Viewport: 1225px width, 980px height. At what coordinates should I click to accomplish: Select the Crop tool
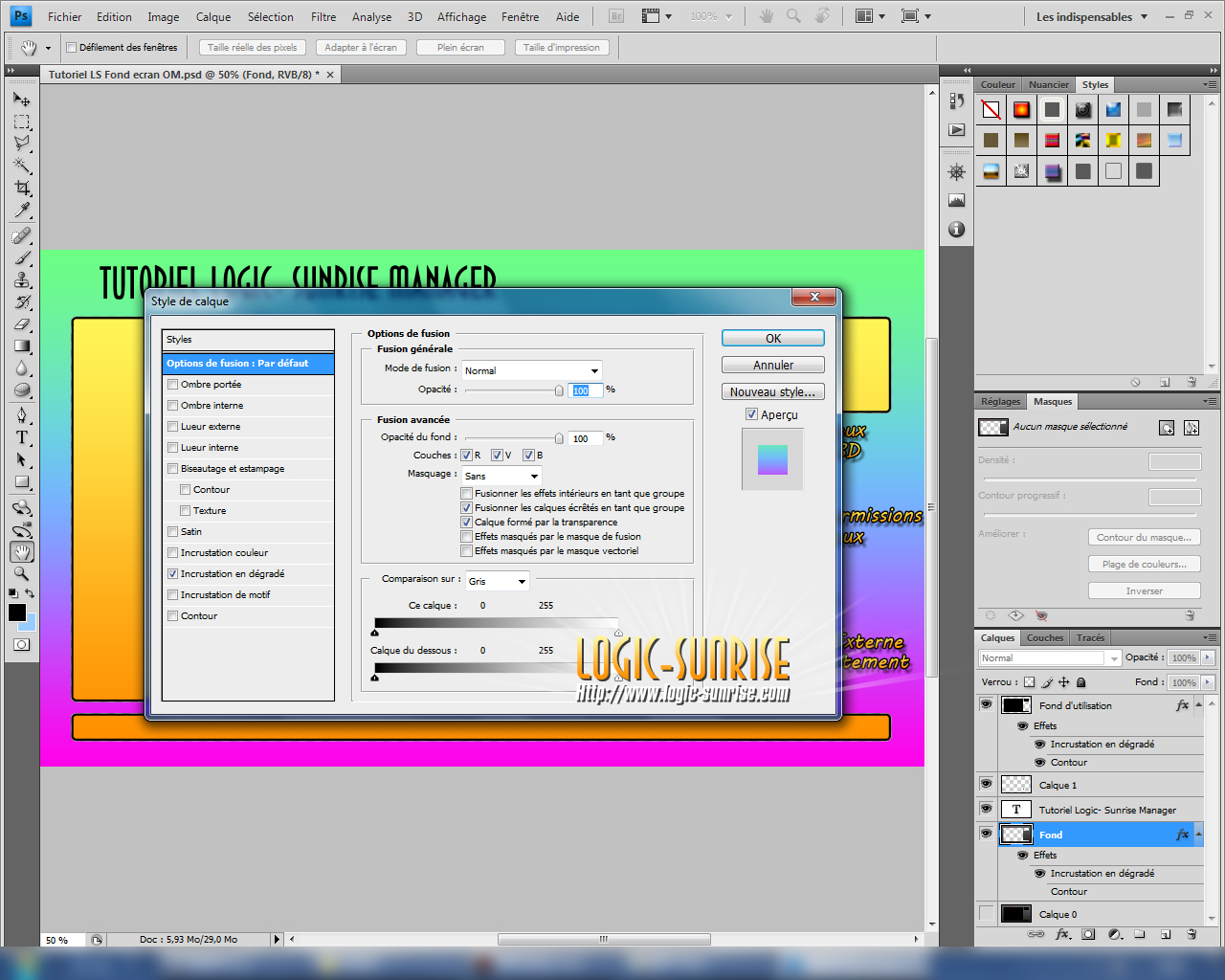[x=22, y=188]
